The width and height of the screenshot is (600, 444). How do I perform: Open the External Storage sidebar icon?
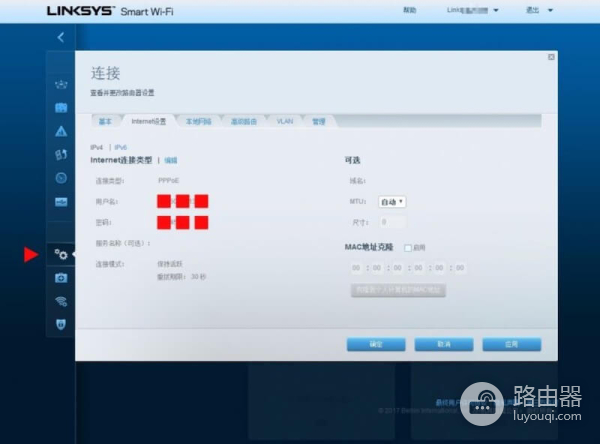click(61, 201)
